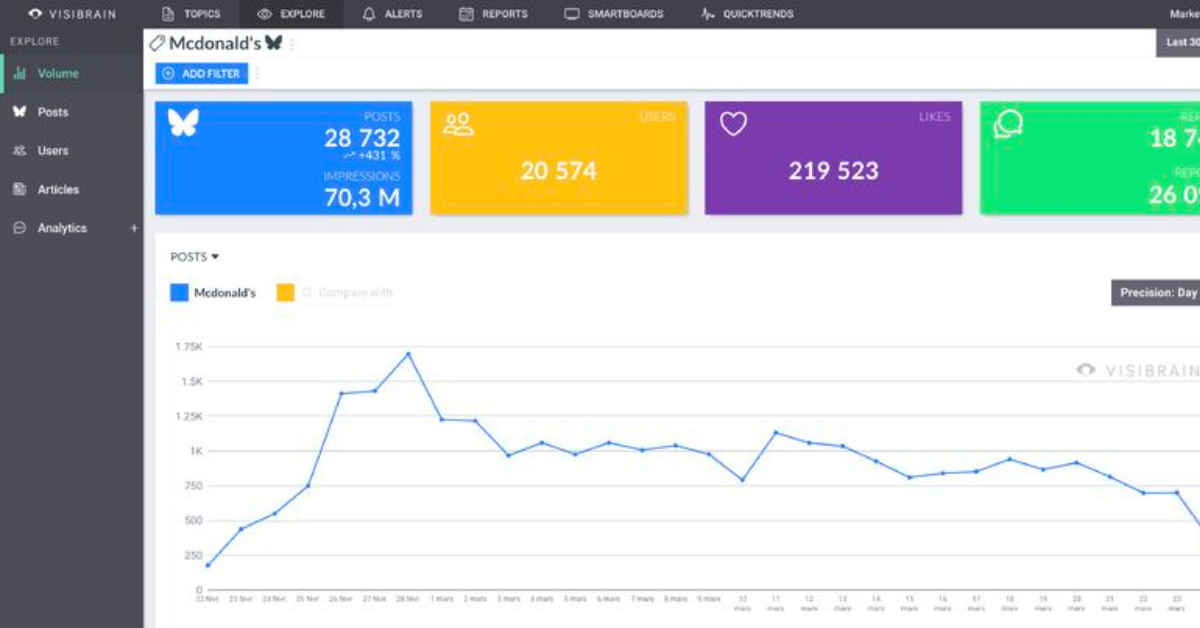
Task: Expand Analytics with the plus sign
Action: 134,228
